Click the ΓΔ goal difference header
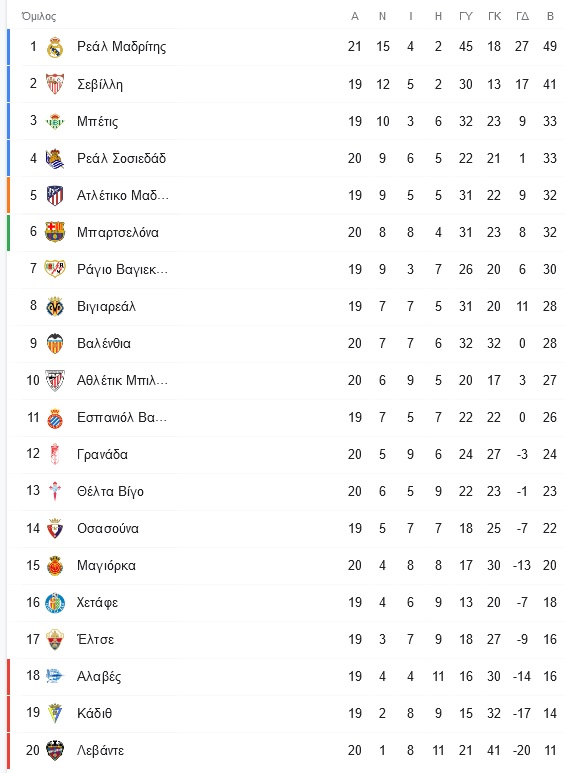Viewport: 569px width, 773px height. tap(522, 16)
